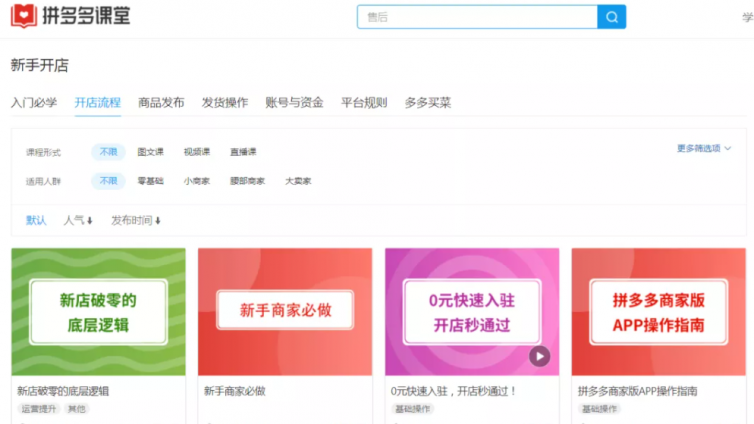The width and height of the screenshot is (754, 424).
Task: Filter courses by 直播课
Action: 243,152
